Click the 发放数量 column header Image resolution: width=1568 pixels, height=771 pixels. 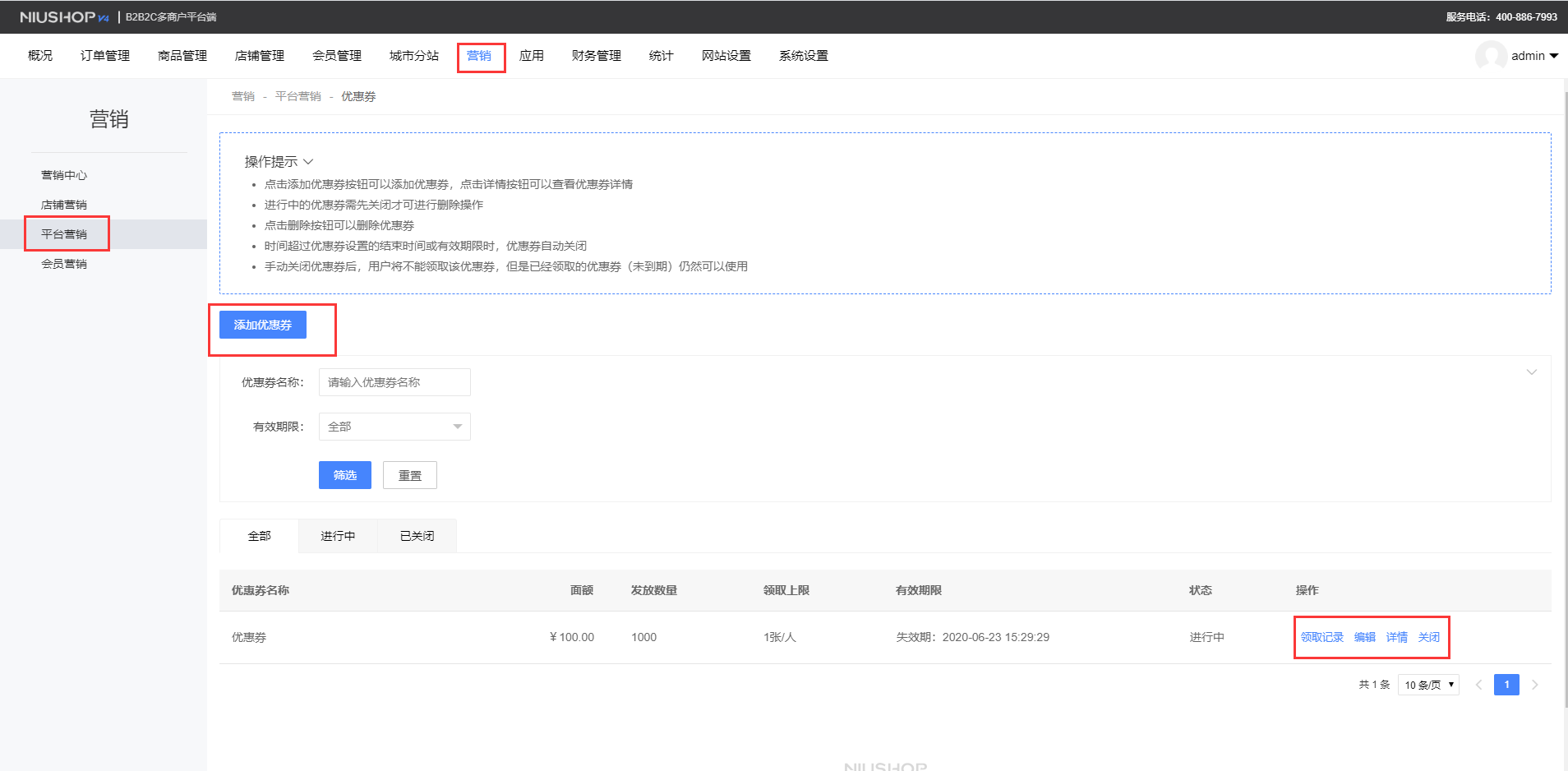pyautogui.click(x=654, y=590)
